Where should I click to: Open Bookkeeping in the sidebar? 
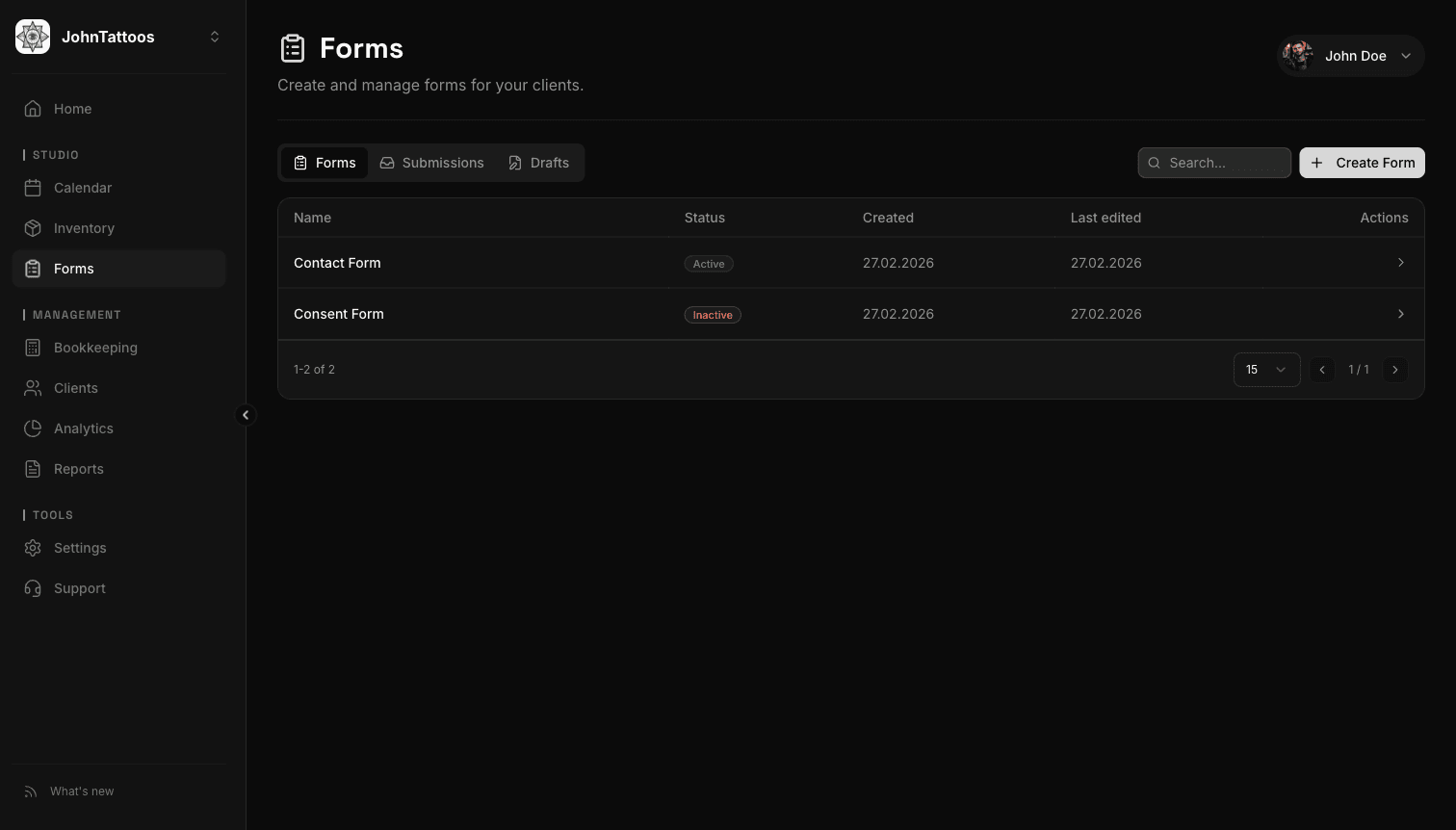pyautogui.click(x=118, y=348)
